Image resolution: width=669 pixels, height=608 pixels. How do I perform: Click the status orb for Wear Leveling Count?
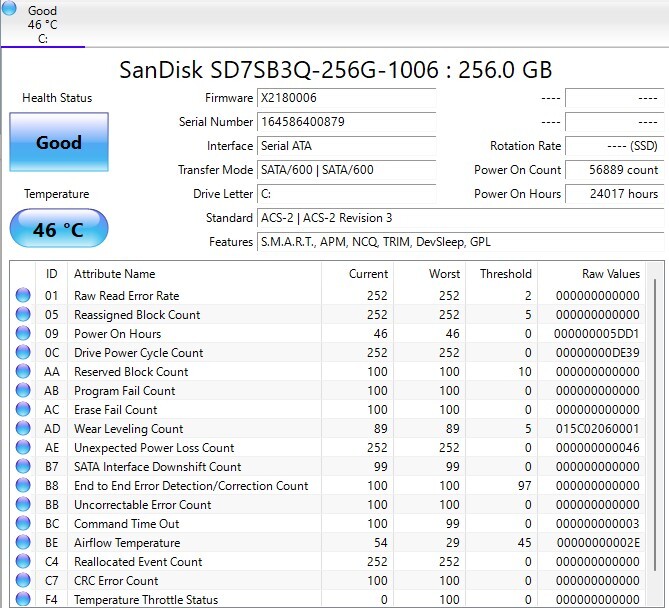pos(23,429)
